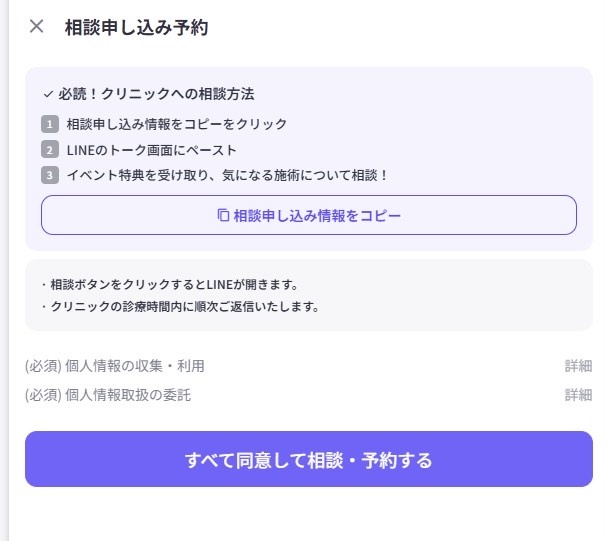Select the (必須) 個人情報取扱の委託 row label

tap(108, 395)
